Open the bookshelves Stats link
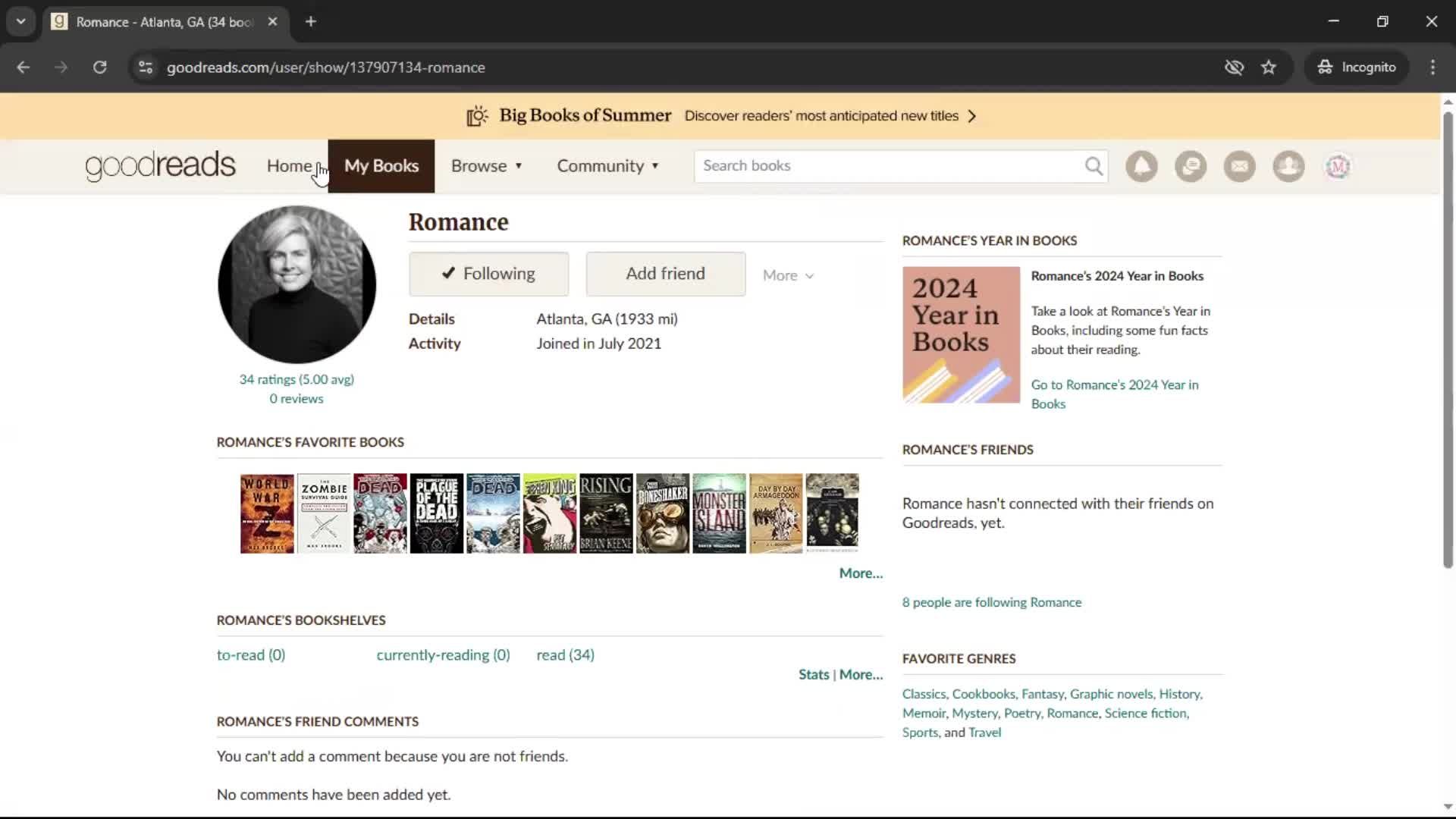The height and width of the screenshot is (819, 1456). (814, 675)
